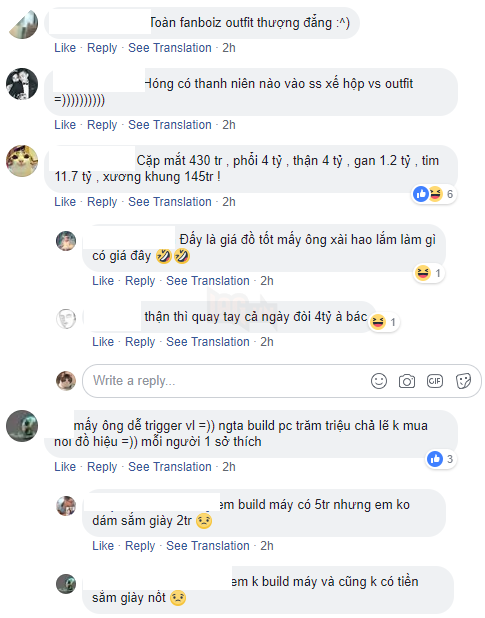Open emoji picker in reply box

[379, 381]
